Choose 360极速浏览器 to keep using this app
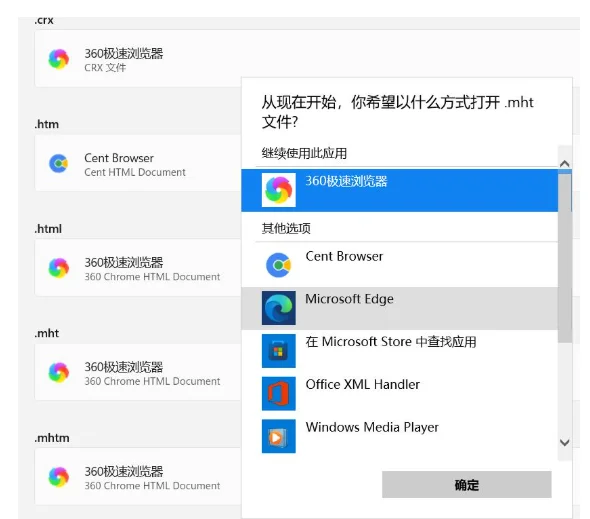The width and height of the screenshot is (590, 519). coord(400,190)
